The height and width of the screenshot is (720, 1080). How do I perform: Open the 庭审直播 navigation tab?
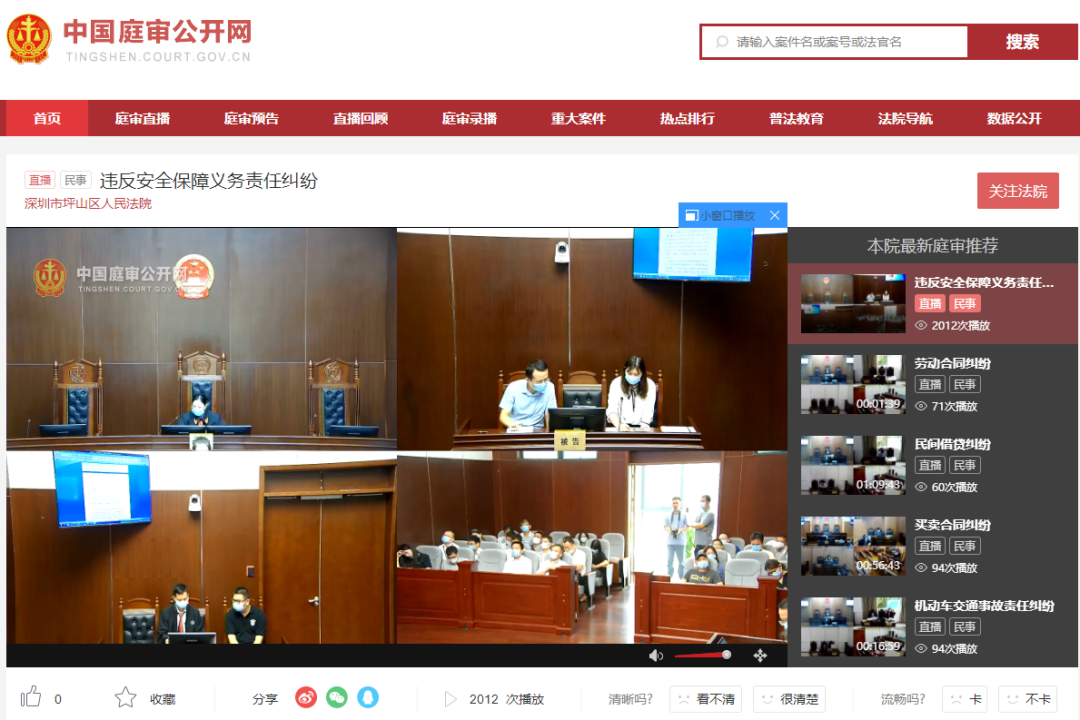[x=142, y=118]
